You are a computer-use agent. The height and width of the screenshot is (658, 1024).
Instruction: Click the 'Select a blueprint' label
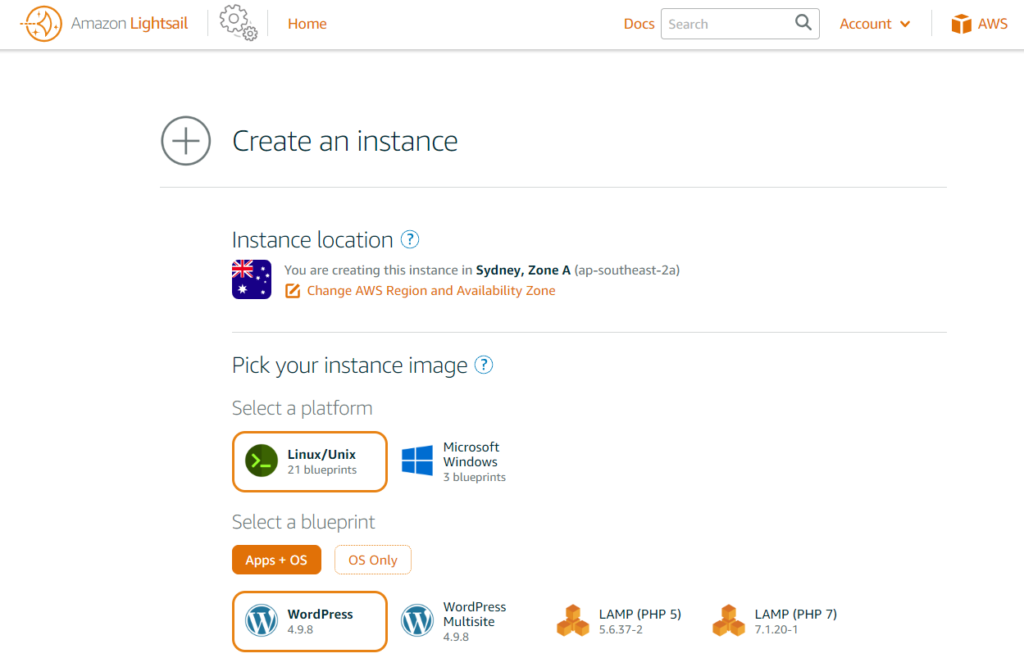pyautogui.click(x=304, y=522)
